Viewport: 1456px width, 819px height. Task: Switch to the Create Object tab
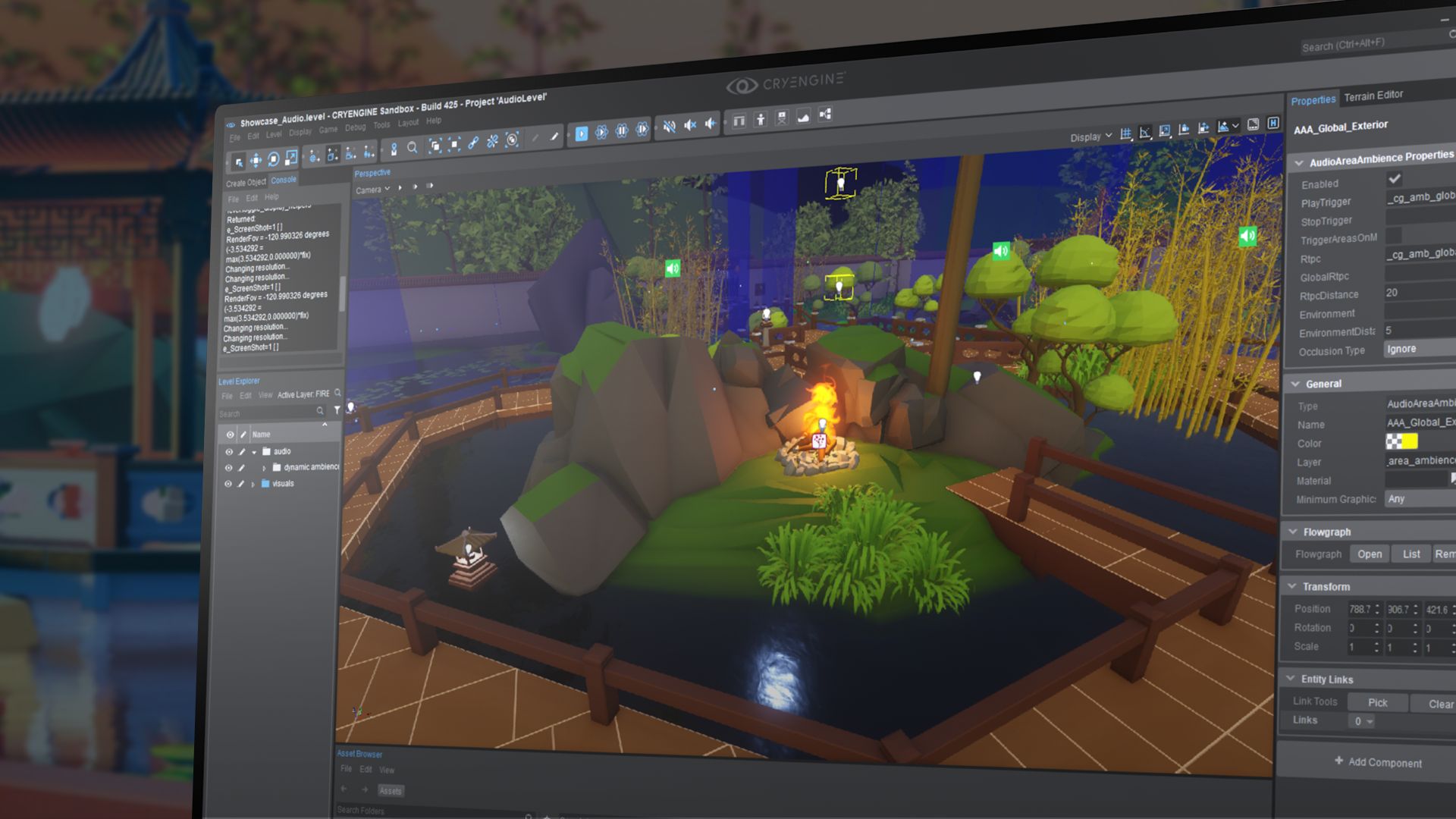pyautogui.click(x=246, y=183)
